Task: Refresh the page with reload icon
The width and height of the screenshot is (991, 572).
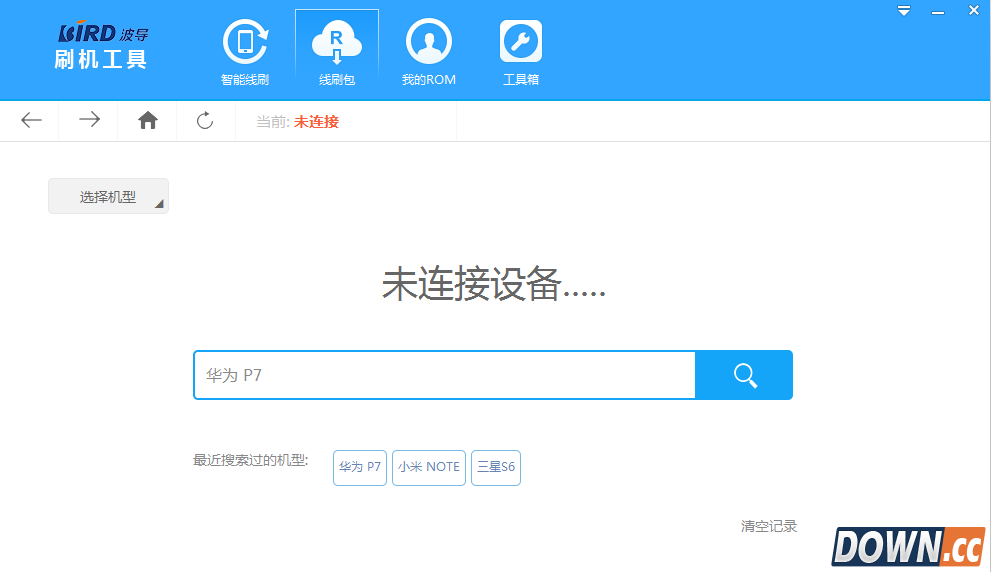Action: click(205, 121)
